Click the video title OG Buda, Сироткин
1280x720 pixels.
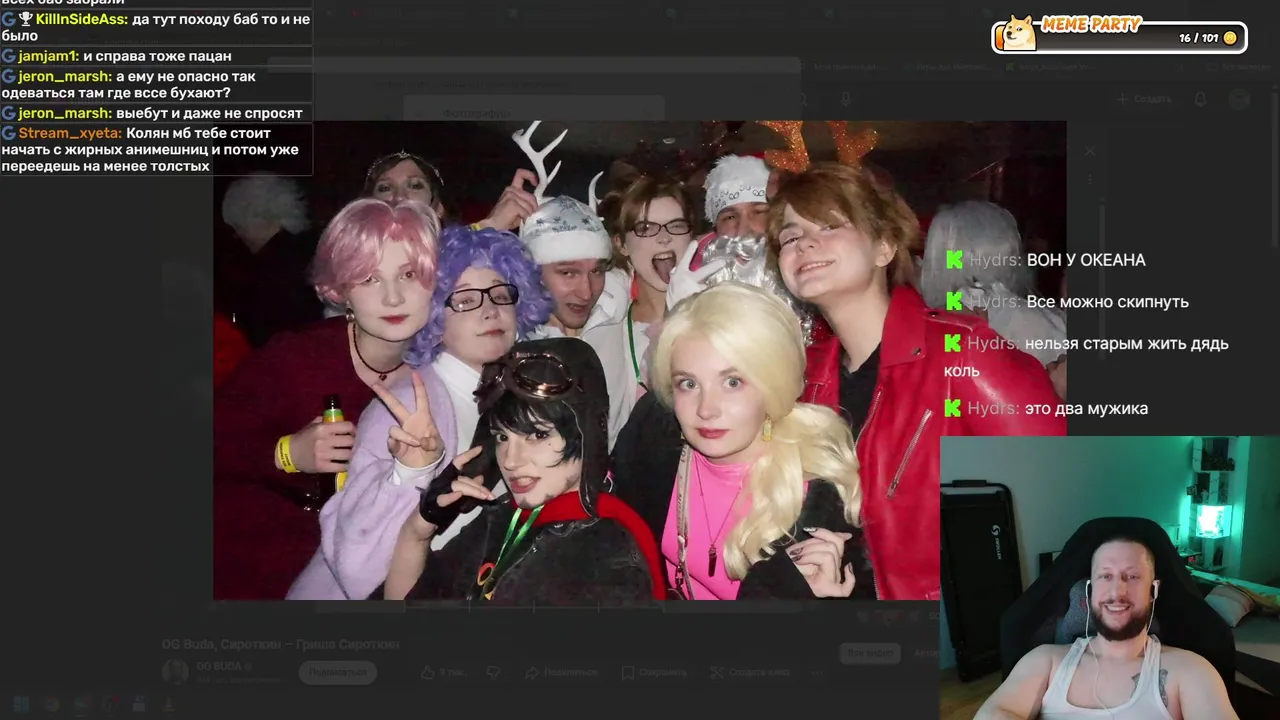[x=281, y=644]
